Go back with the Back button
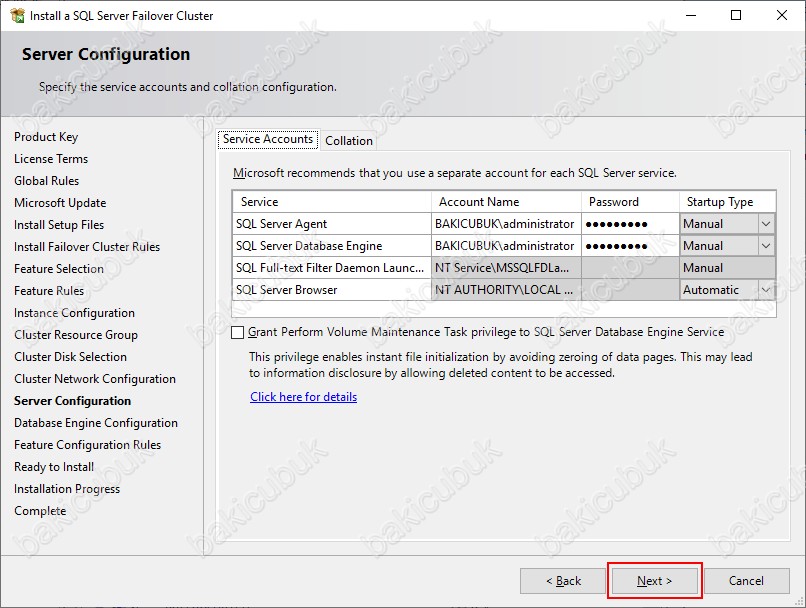 tap(563, 581)
